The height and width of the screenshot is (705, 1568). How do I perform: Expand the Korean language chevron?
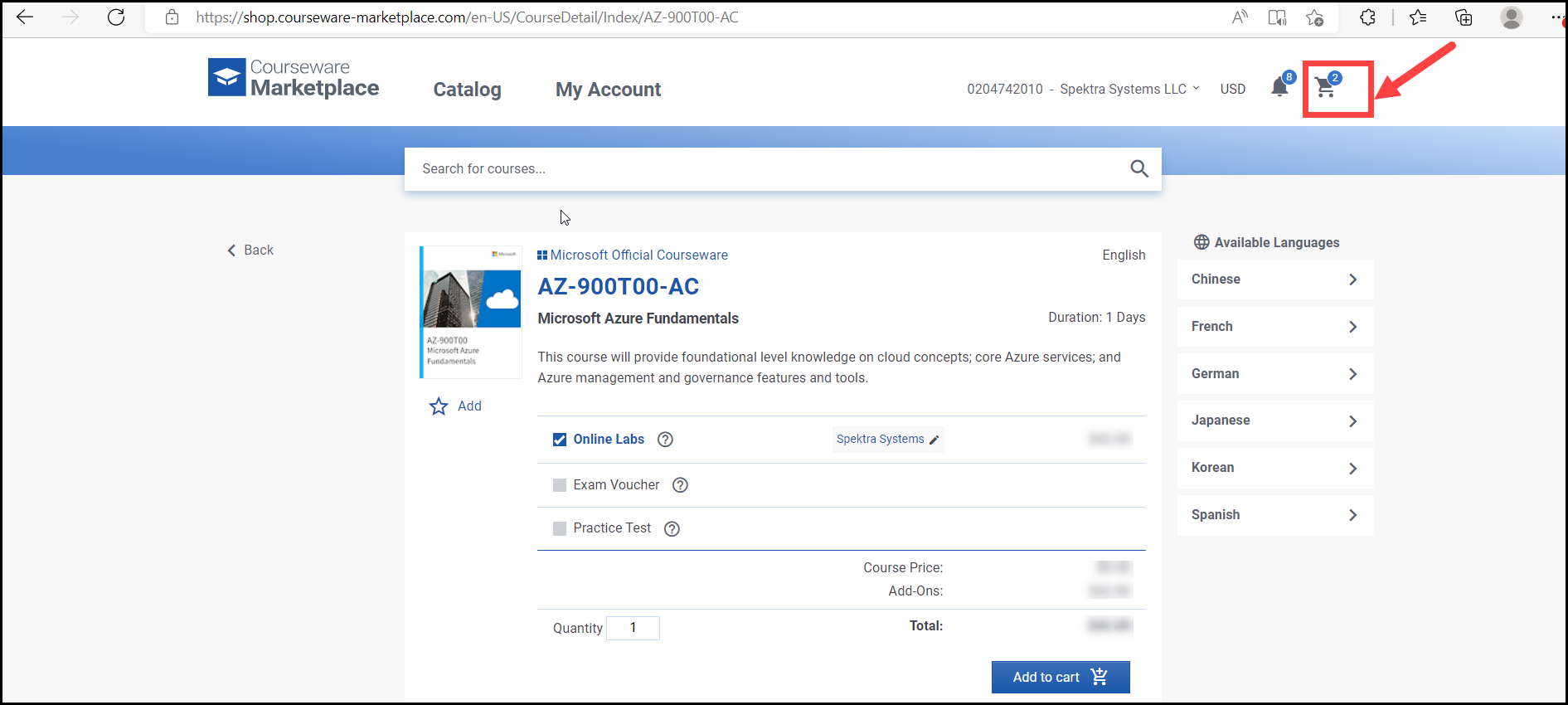point(1352,469)
